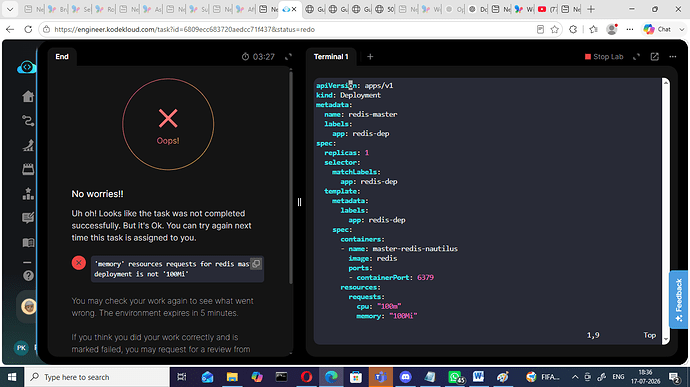Close the active KodeKloud browser tab
The width and height of the screenshot is (690, 387).
(294, 9)
